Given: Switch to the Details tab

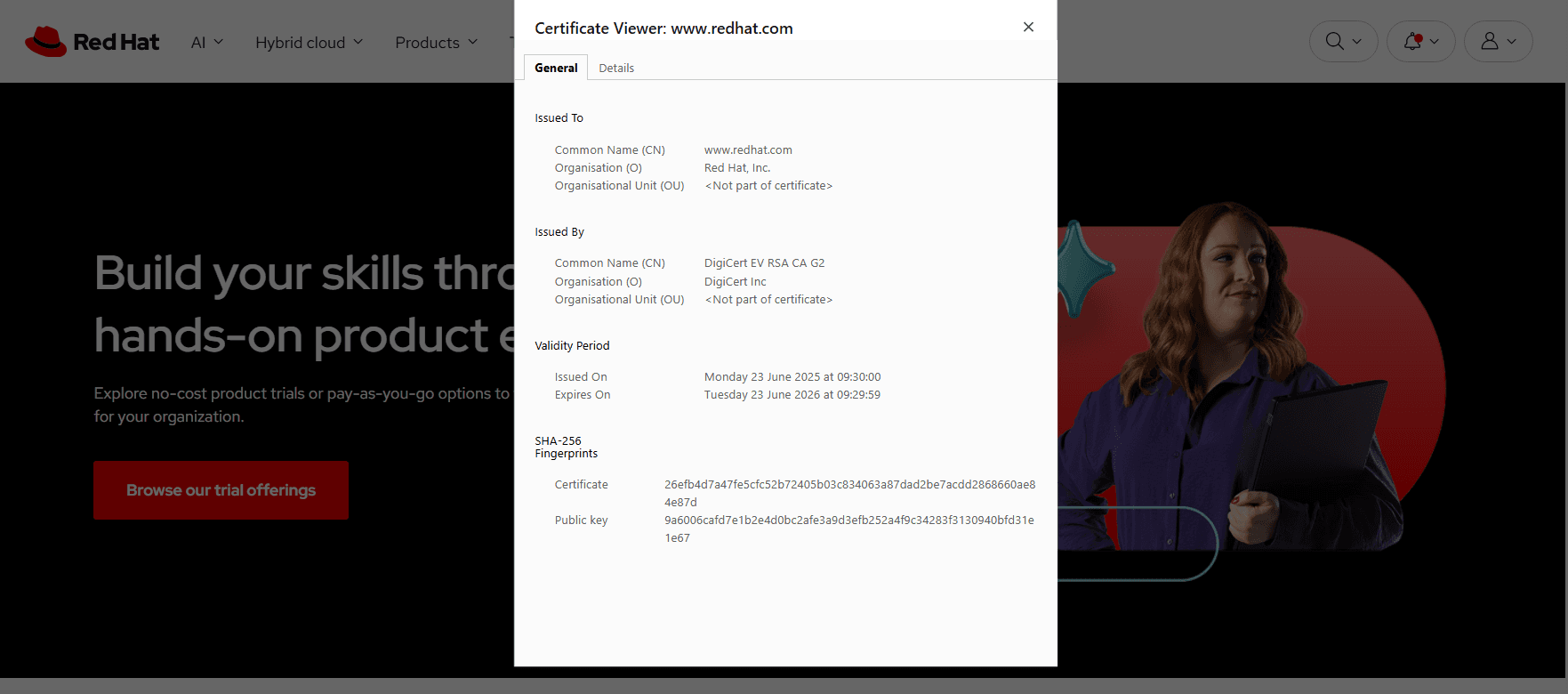Looking at the screenshot, I should click(616, 68).
